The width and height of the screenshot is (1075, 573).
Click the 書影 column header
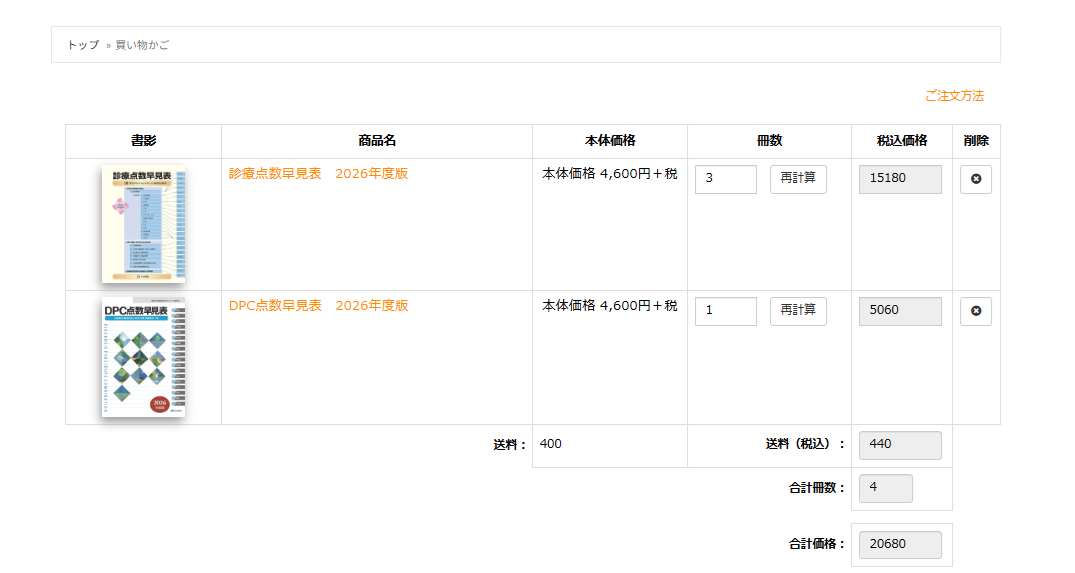pos(143,141)
